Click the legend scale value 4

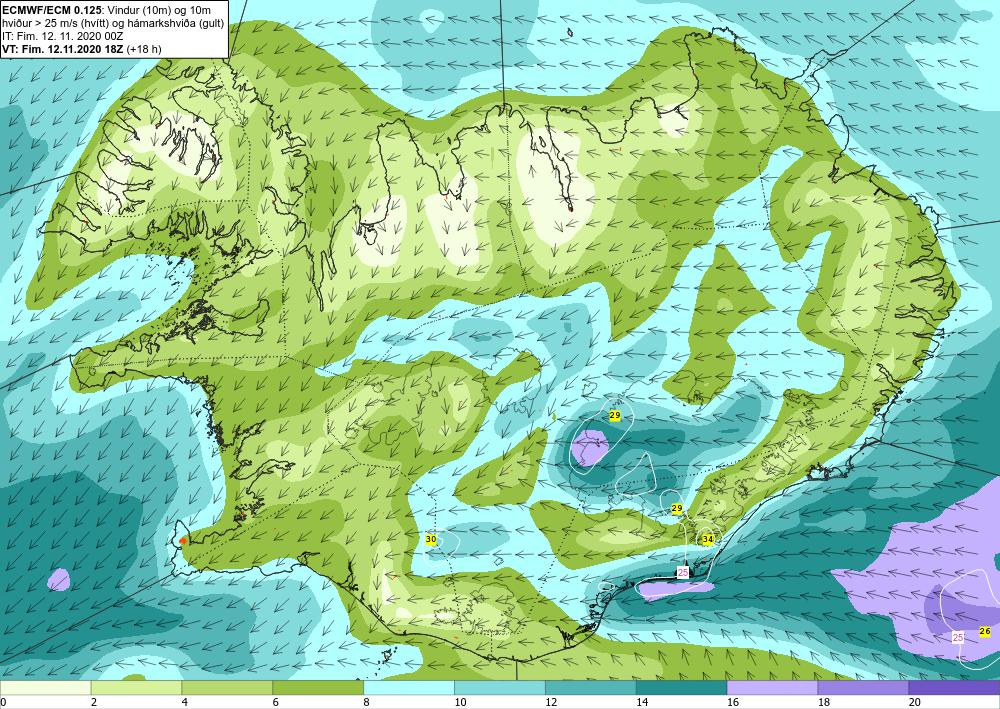(x=185, y=703)
